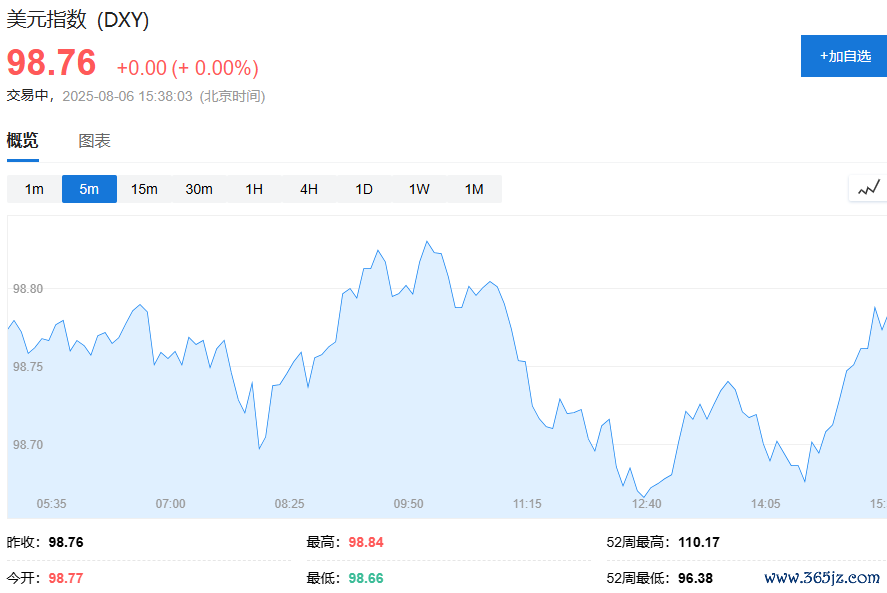Click the chart peak near 09:50
This screenshot has height=593, width=887.
click(427, 242)
